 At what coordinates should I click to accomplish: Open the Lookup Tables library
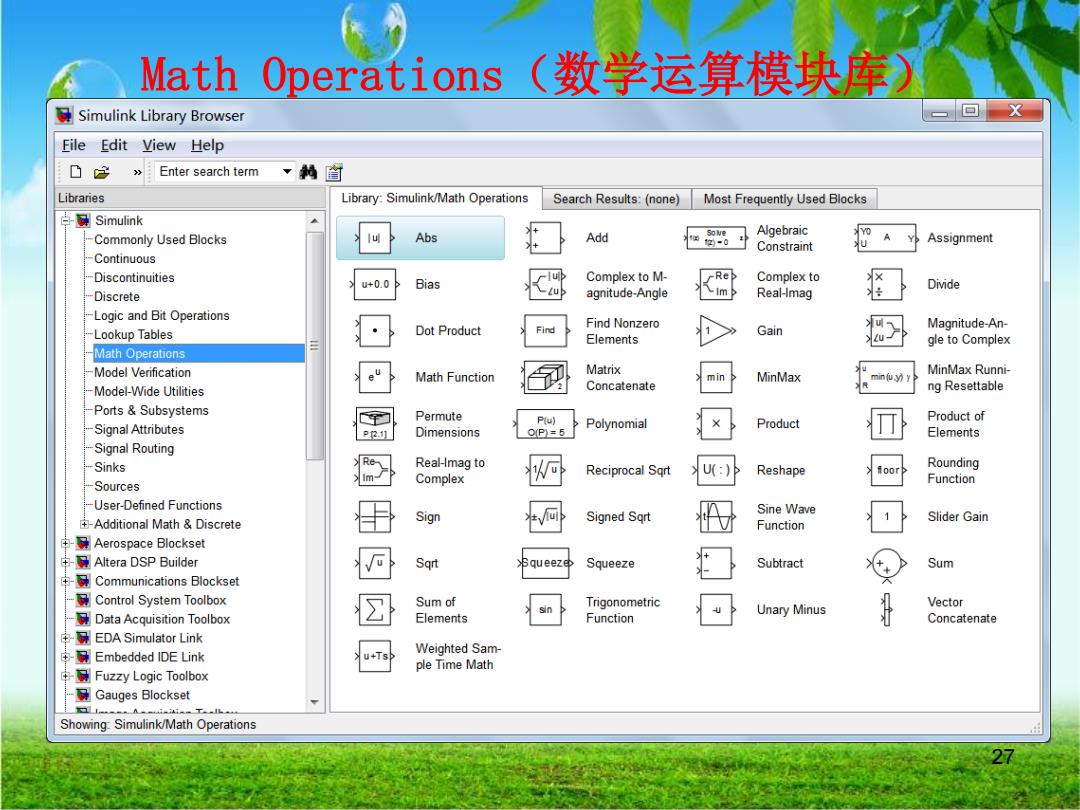point(134,335)
